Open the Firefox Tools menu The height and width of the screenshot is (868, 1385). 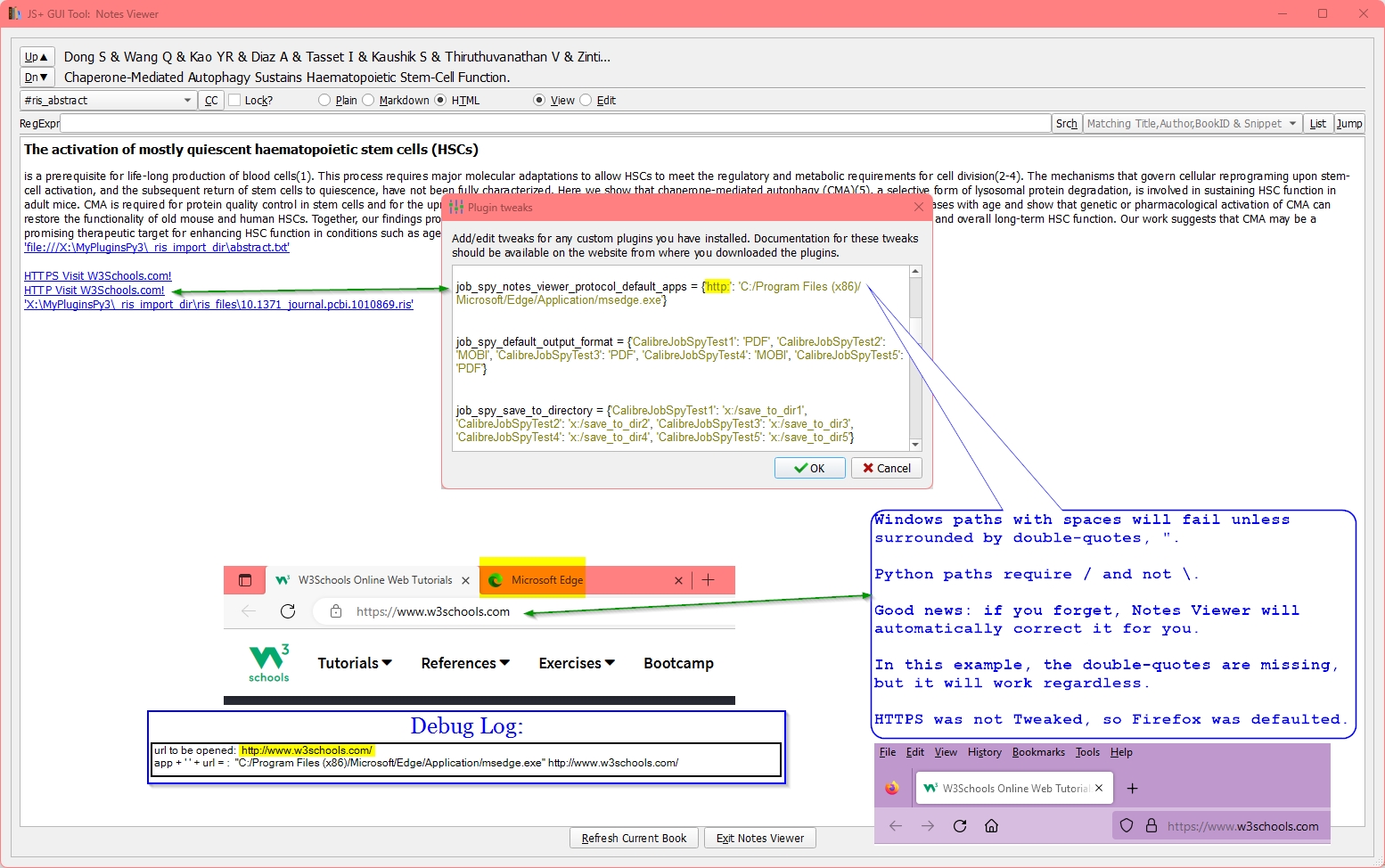tap(1087, 752)
